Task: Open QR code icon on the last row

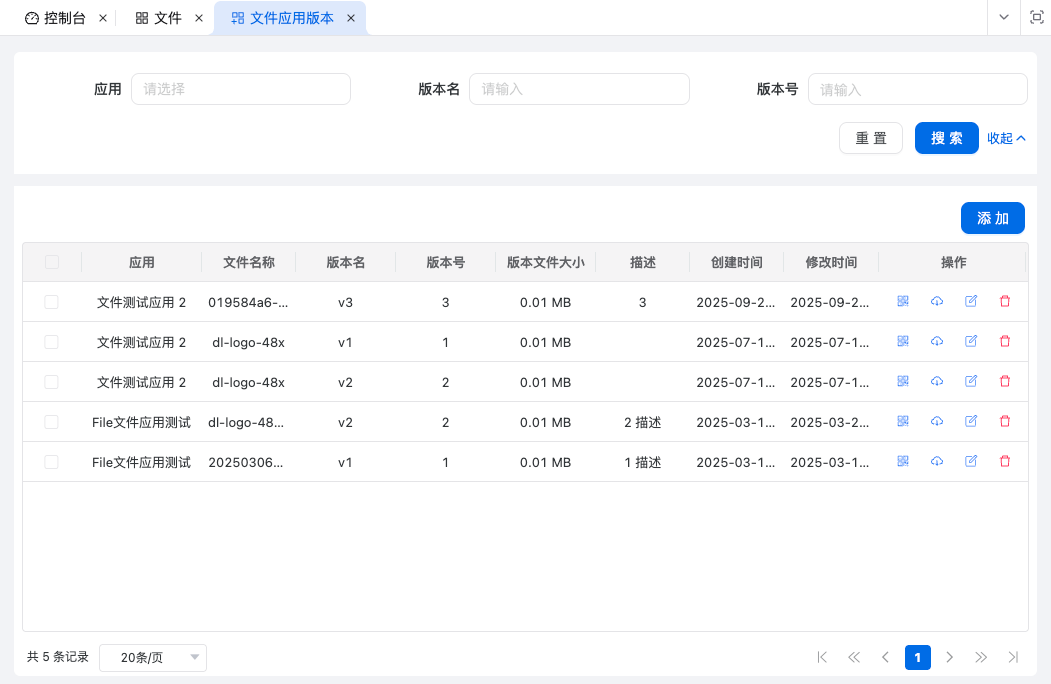Action: click(x=903, y=461)
